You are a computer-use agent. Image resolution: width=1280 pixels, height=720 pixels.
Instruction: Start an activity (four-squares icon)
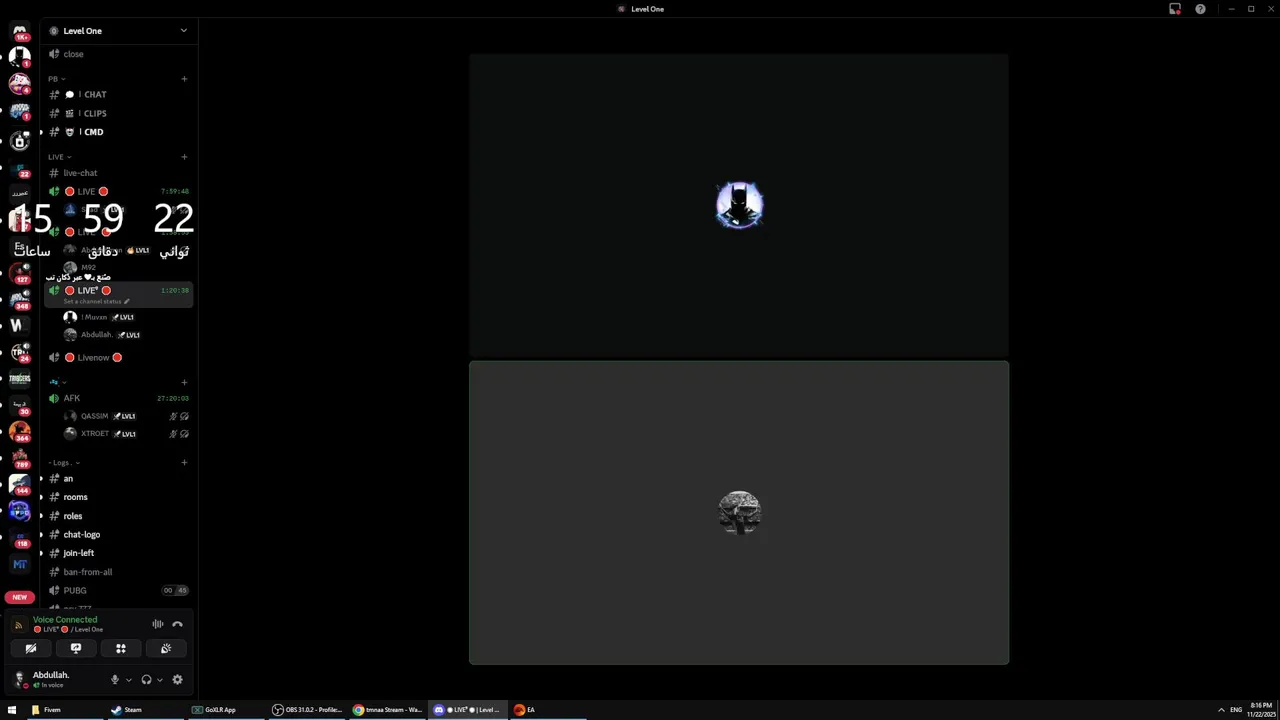[x=121, y=648]
